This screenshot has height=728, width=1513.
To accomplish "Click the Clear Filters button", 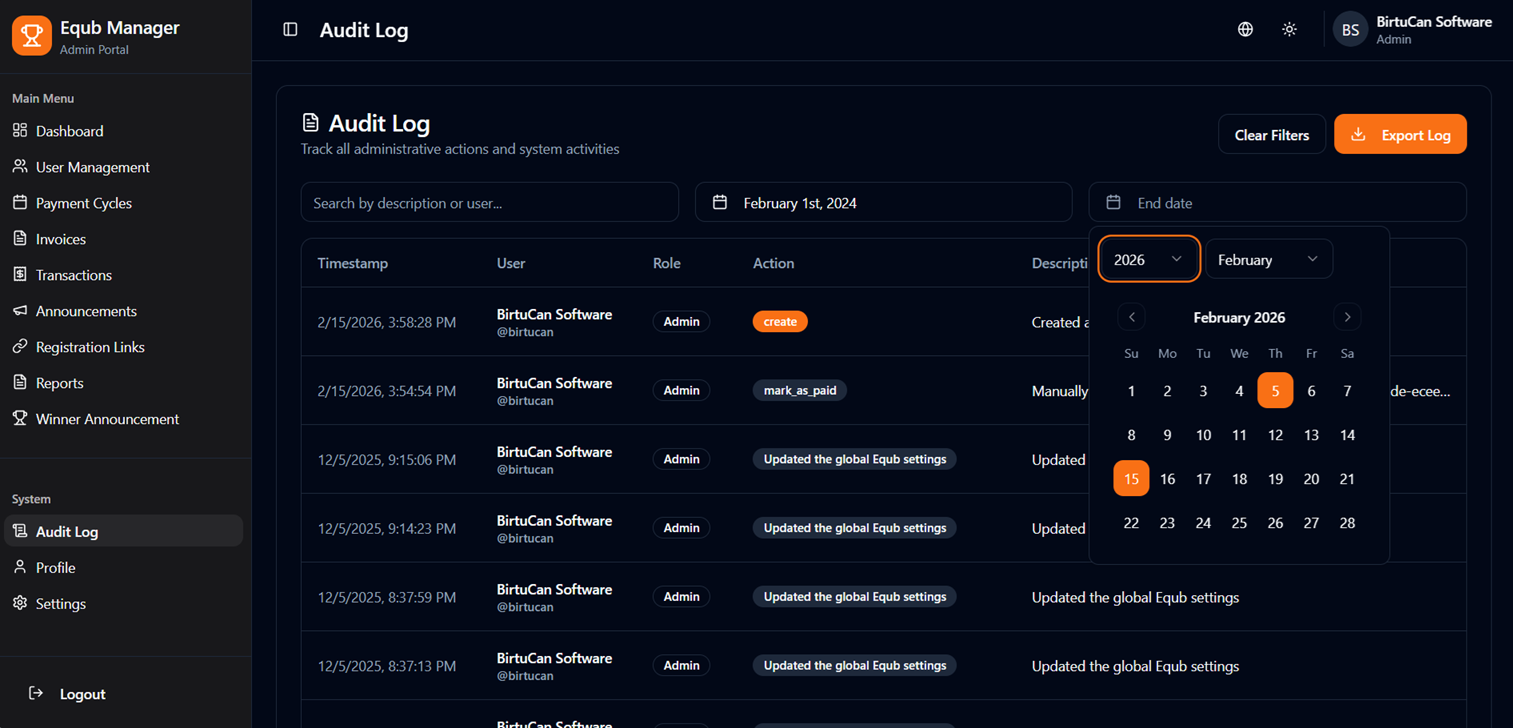I will point(1271,135).
